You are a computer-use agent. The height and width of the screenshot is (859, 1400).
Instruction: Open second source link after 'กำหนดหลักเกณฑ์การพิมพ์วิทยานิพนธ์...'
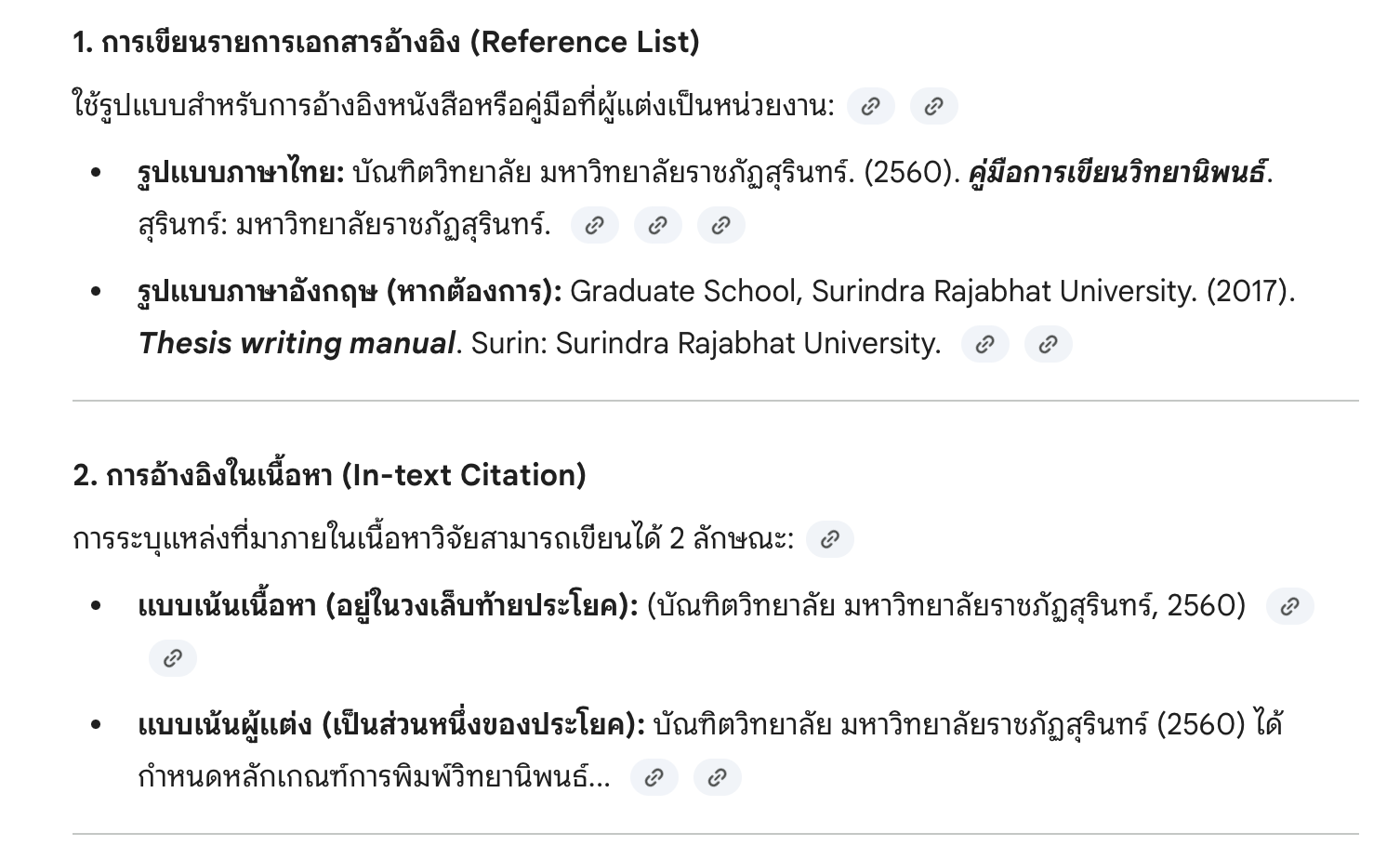(718, 777)
